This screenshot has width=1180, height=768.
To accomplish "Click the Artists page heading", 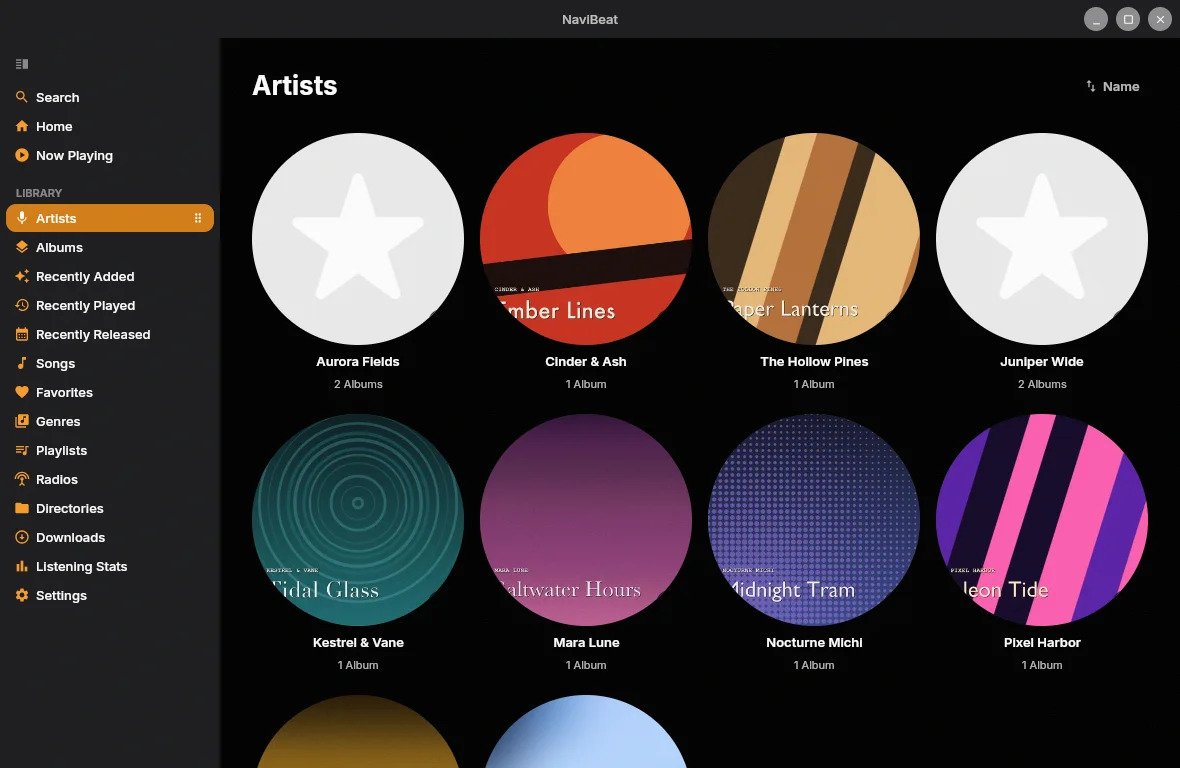I will tap(294, 86).
